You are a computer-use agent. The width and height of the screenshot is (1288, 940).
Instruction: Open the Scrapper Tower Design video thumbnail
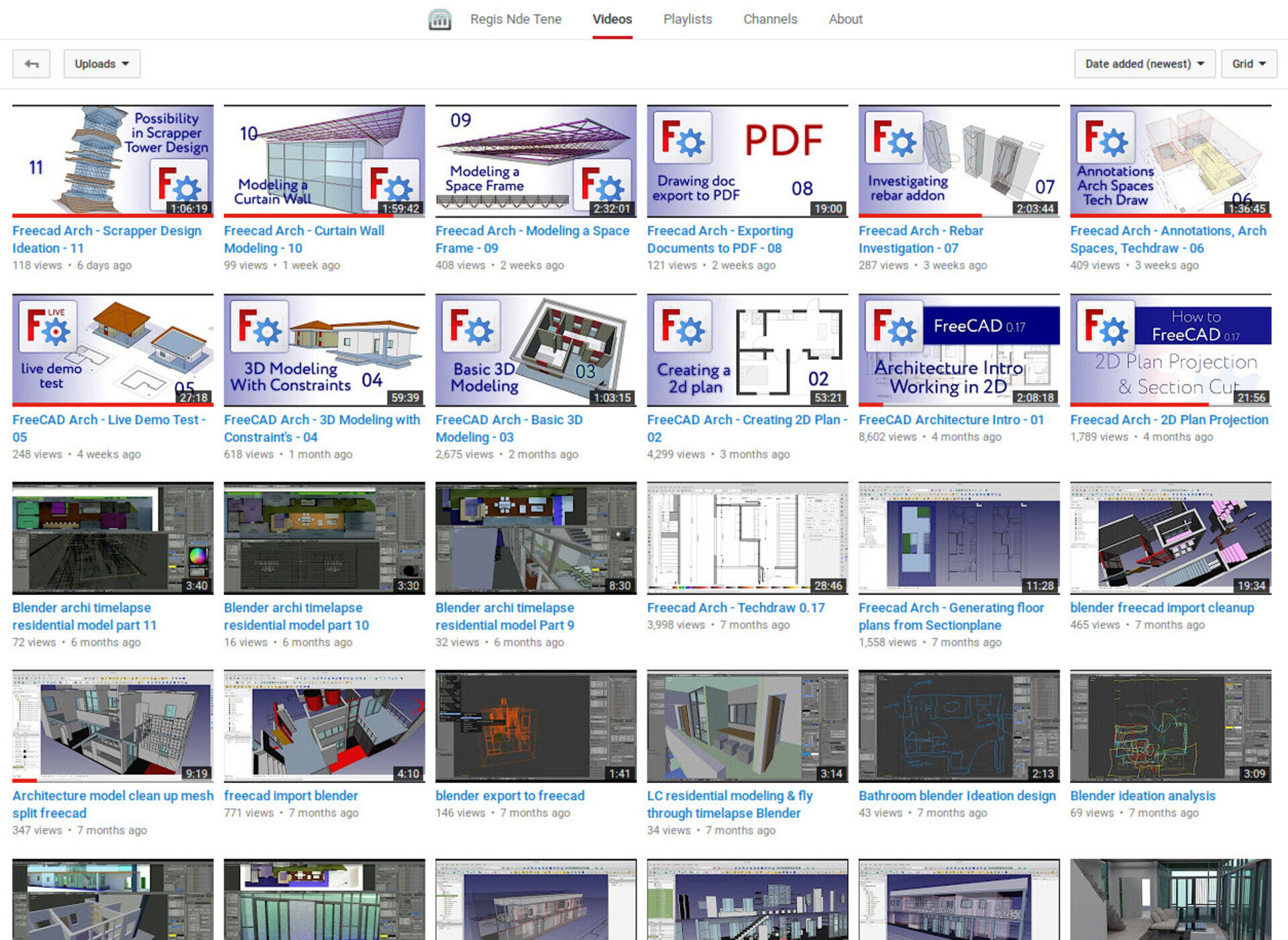(x=113, y=161)
